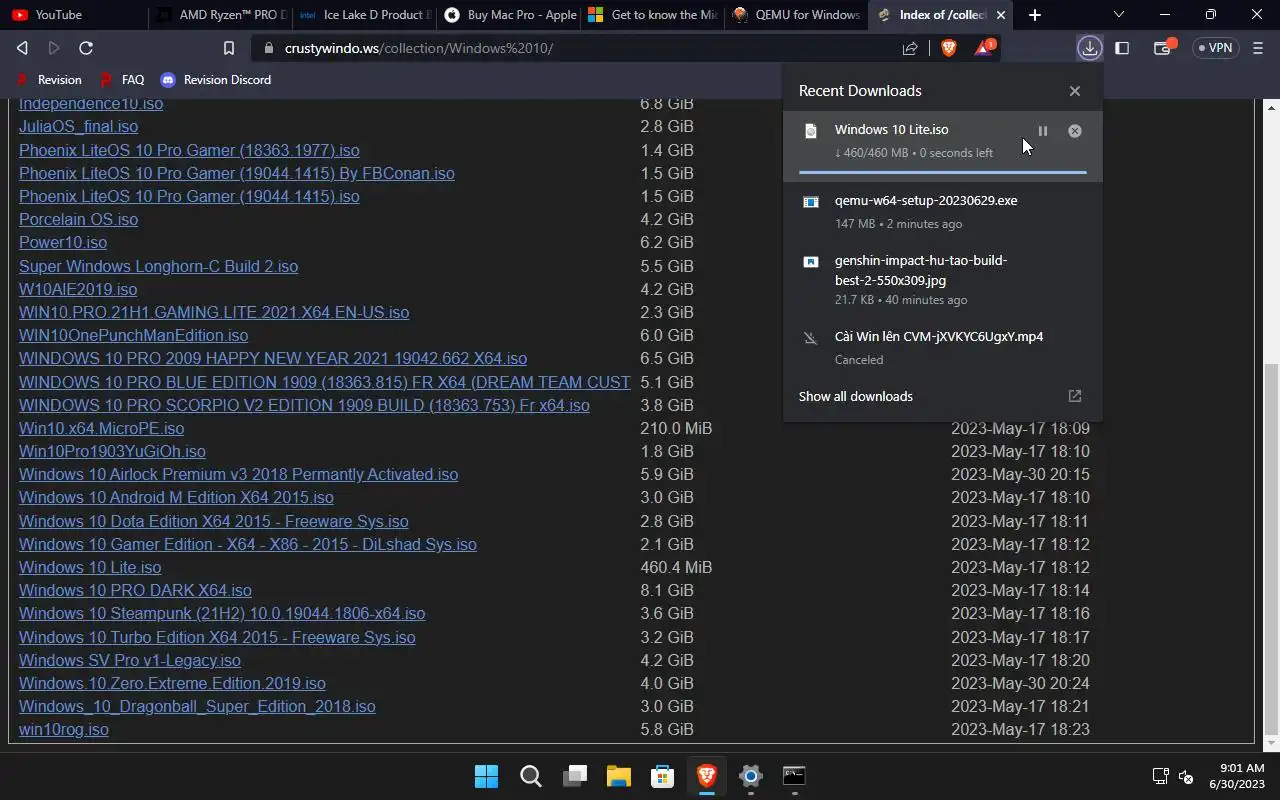Switch to QEMU for Windows tab
Image resolution: width=1280 pixels, height=800 pixels.
798,15
